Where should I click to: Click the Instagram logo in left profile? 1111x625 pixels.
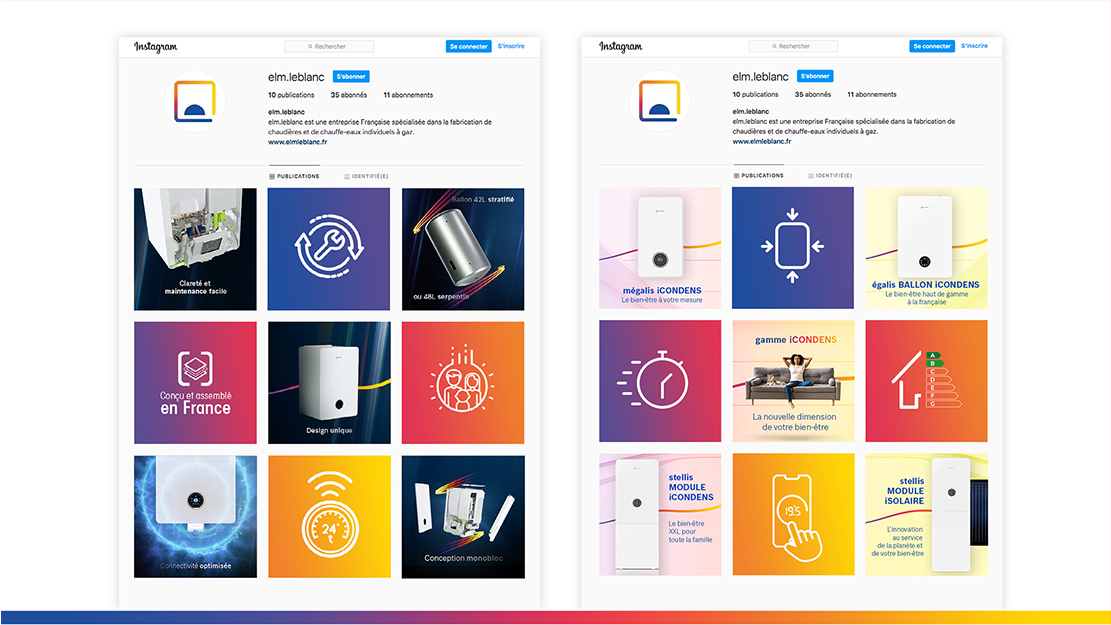(x=155, y=47)
